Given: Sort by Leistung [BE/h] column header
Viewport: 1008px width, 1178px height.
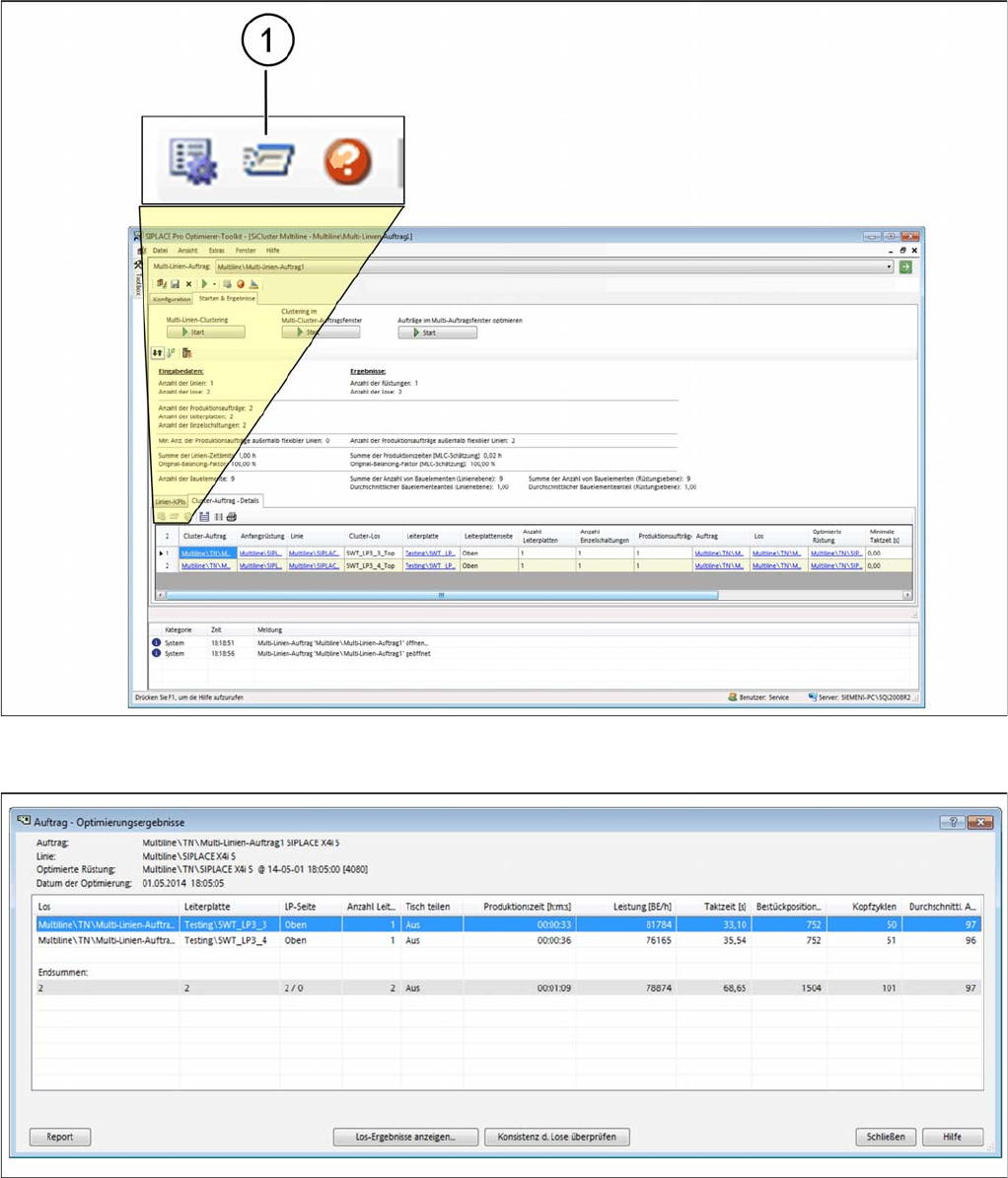Looking at the screenshot, I should click(x=627, y=907).
